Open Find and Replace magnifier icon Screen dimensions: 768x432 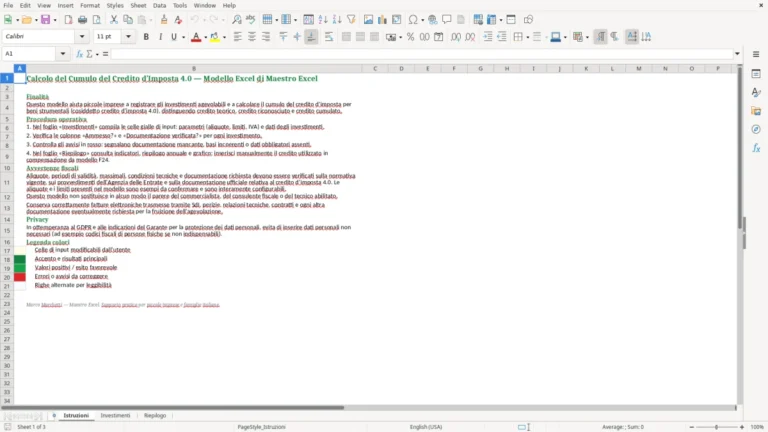click(237, 20)
